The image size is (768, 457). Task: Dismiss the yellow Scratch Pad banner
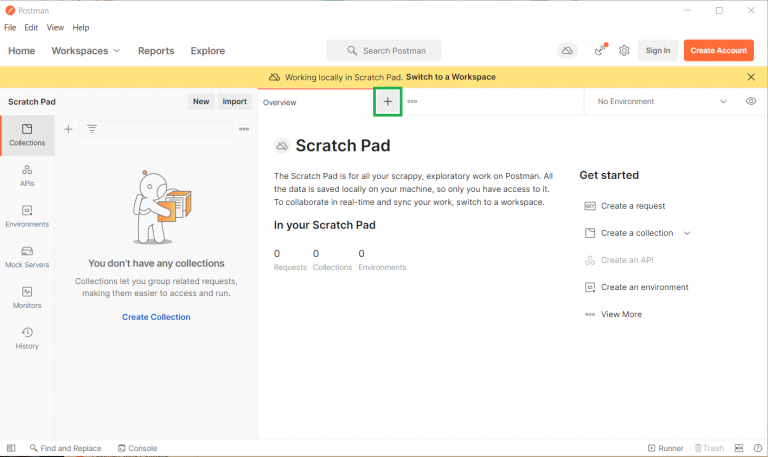pyautogui.click(x=751, y=77)
